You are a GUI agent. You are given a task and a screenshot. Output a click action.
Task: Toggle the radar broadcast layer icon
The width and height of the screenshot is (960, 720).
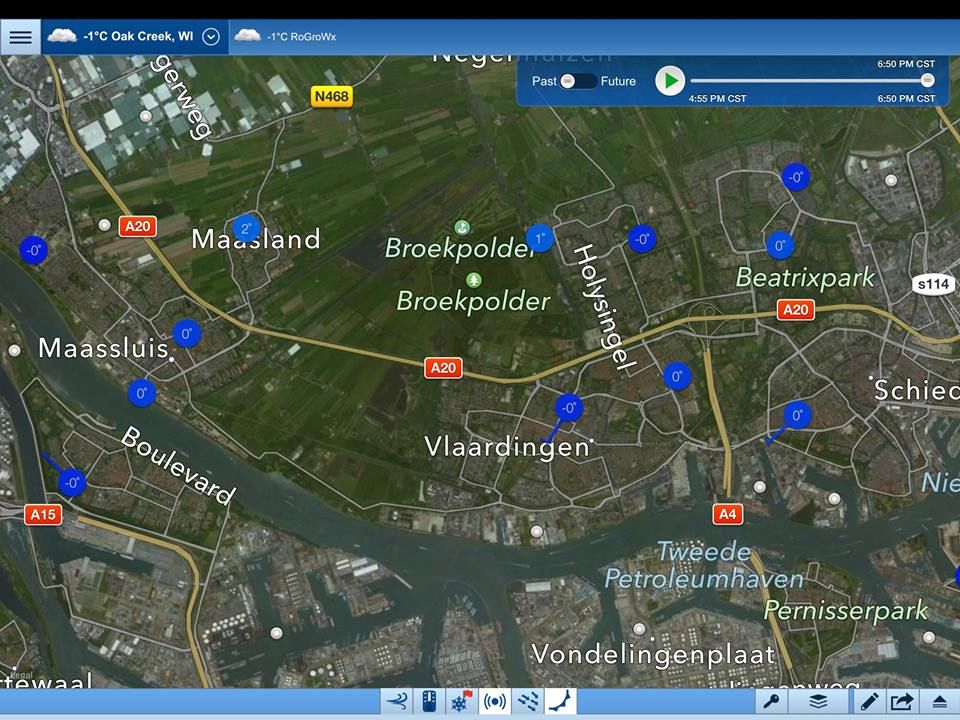[x=494, y=702]
